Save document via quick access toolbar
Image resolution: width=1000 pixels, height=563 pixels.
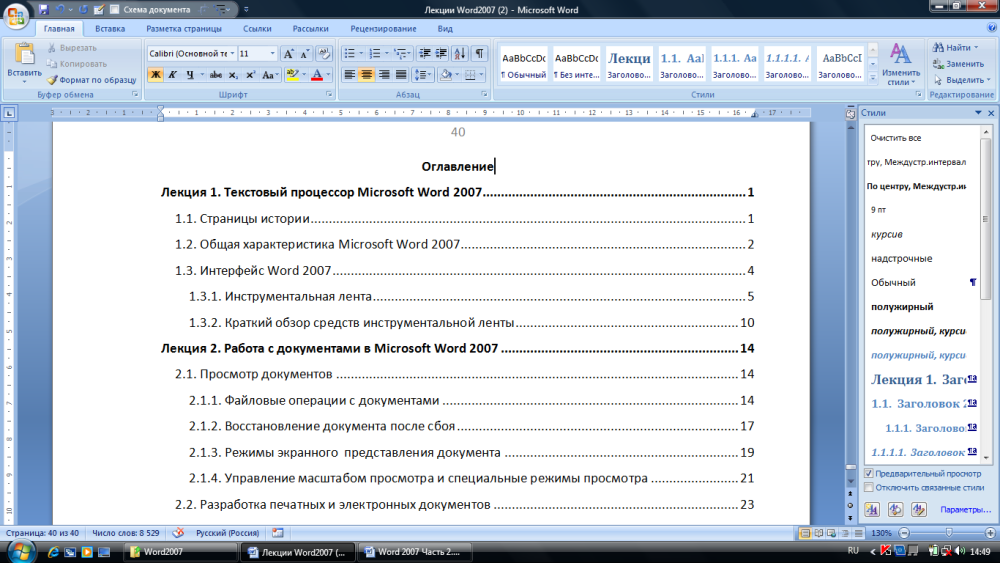(43, 10)
